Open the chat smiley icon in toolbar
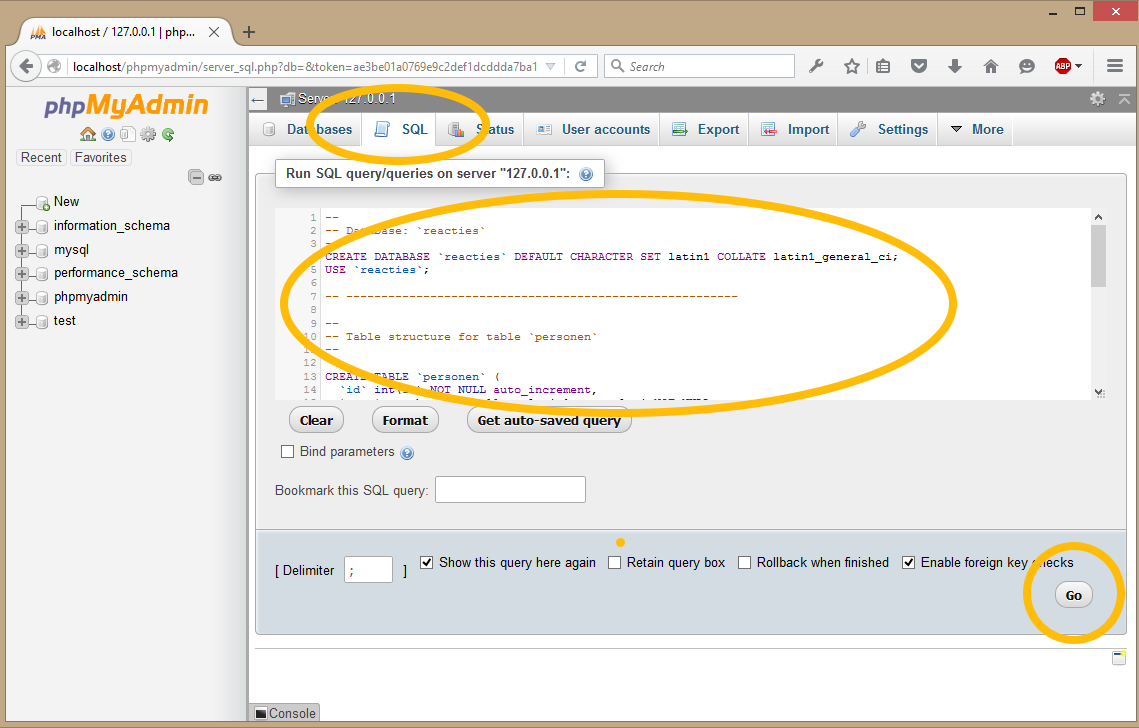This screenshot has height=728, width=1139. (x=1026, y=66)
